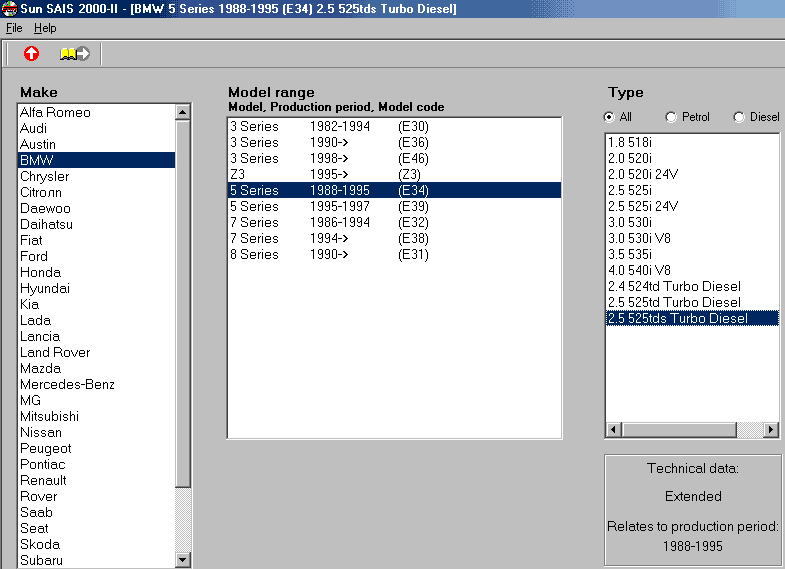Select Hyundai in the Make list
This screenshot has width=785, height=569.
[97, 288]
